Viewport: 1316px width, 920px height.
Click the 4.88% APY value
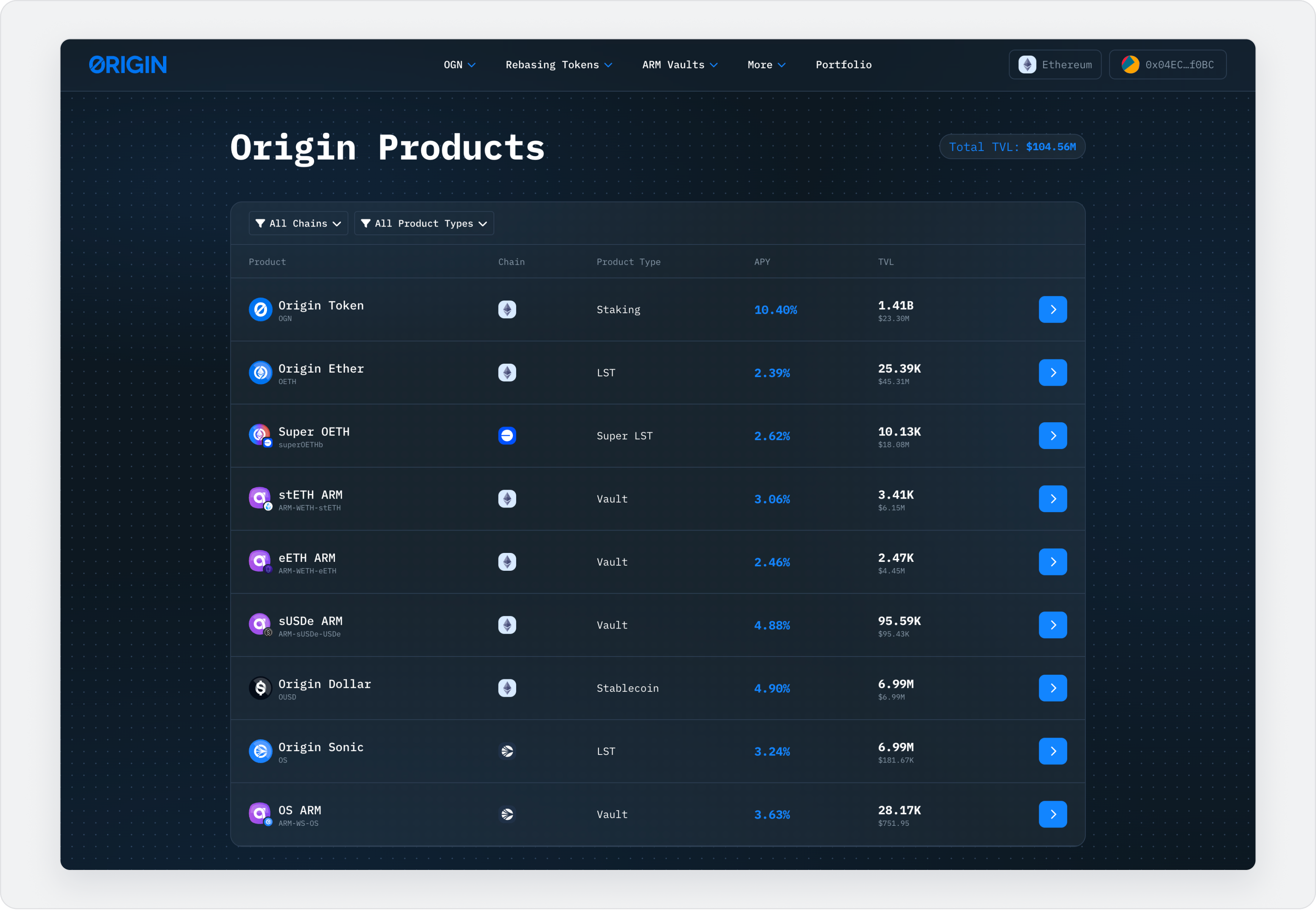tap(772, 625)
